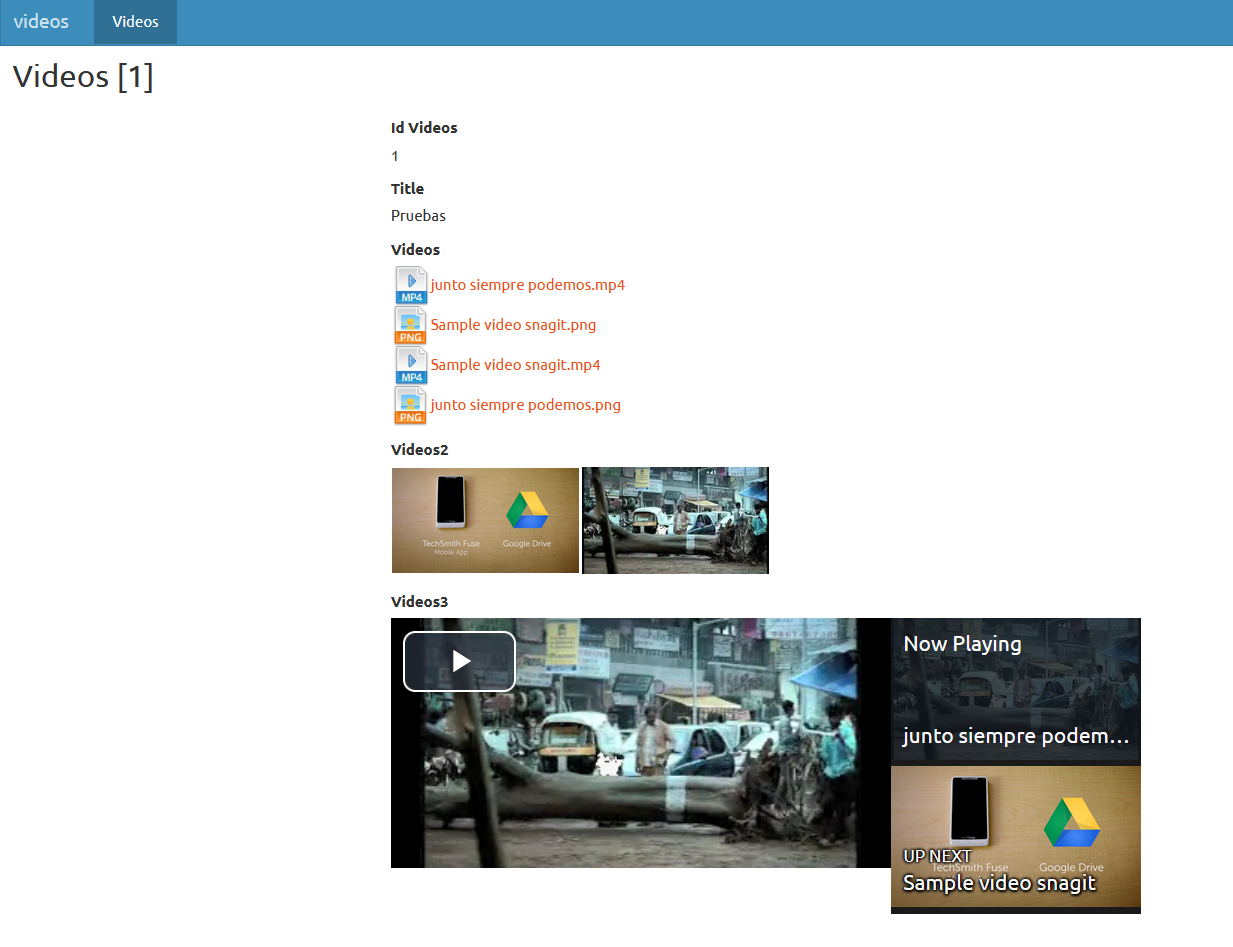The image size is (1233, 947).
Task: Click the Videos [1] page heading
Action: (83, 76)
